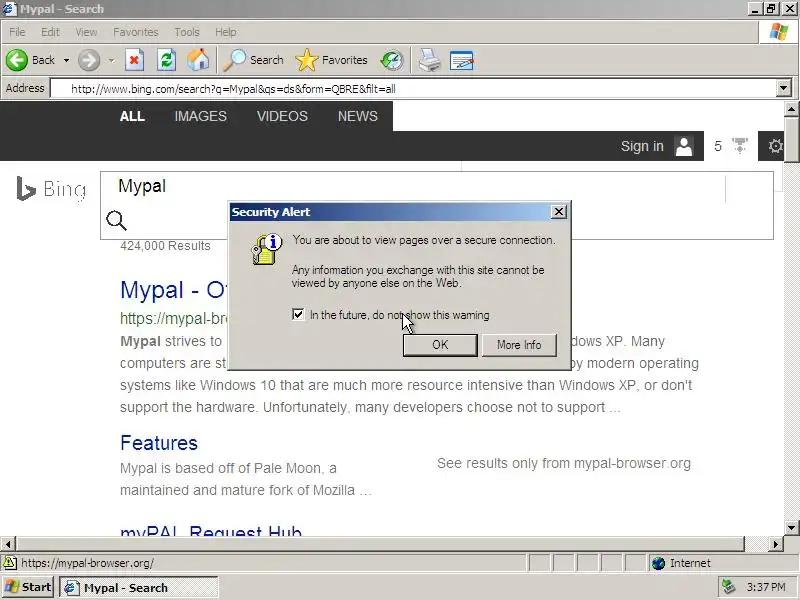Viewport: 800px width, 600px height.
Task: Click the "424,000 Results" text
Action: click(x=165, y=246)
